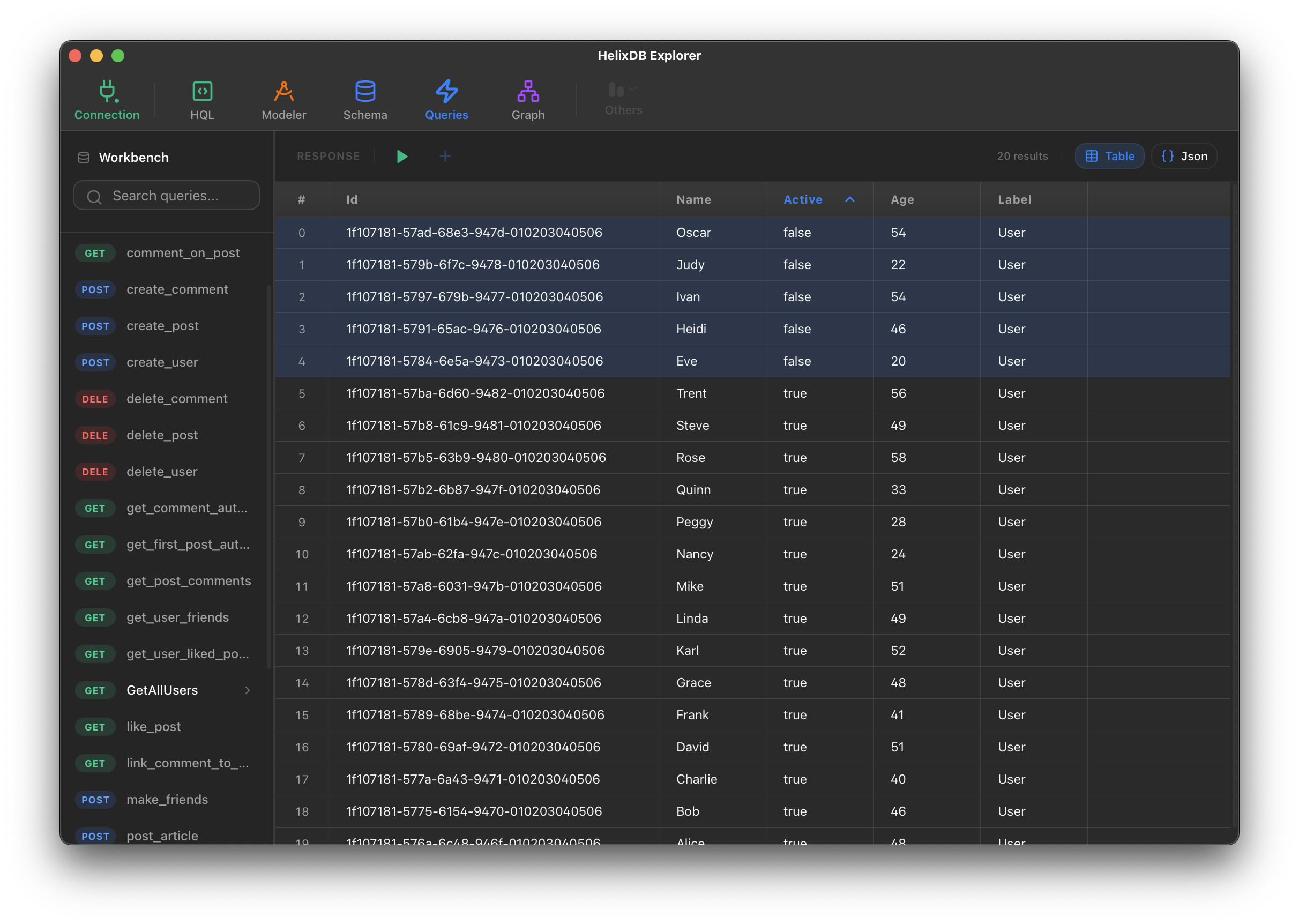Select the Queries section

click(446, 100)
